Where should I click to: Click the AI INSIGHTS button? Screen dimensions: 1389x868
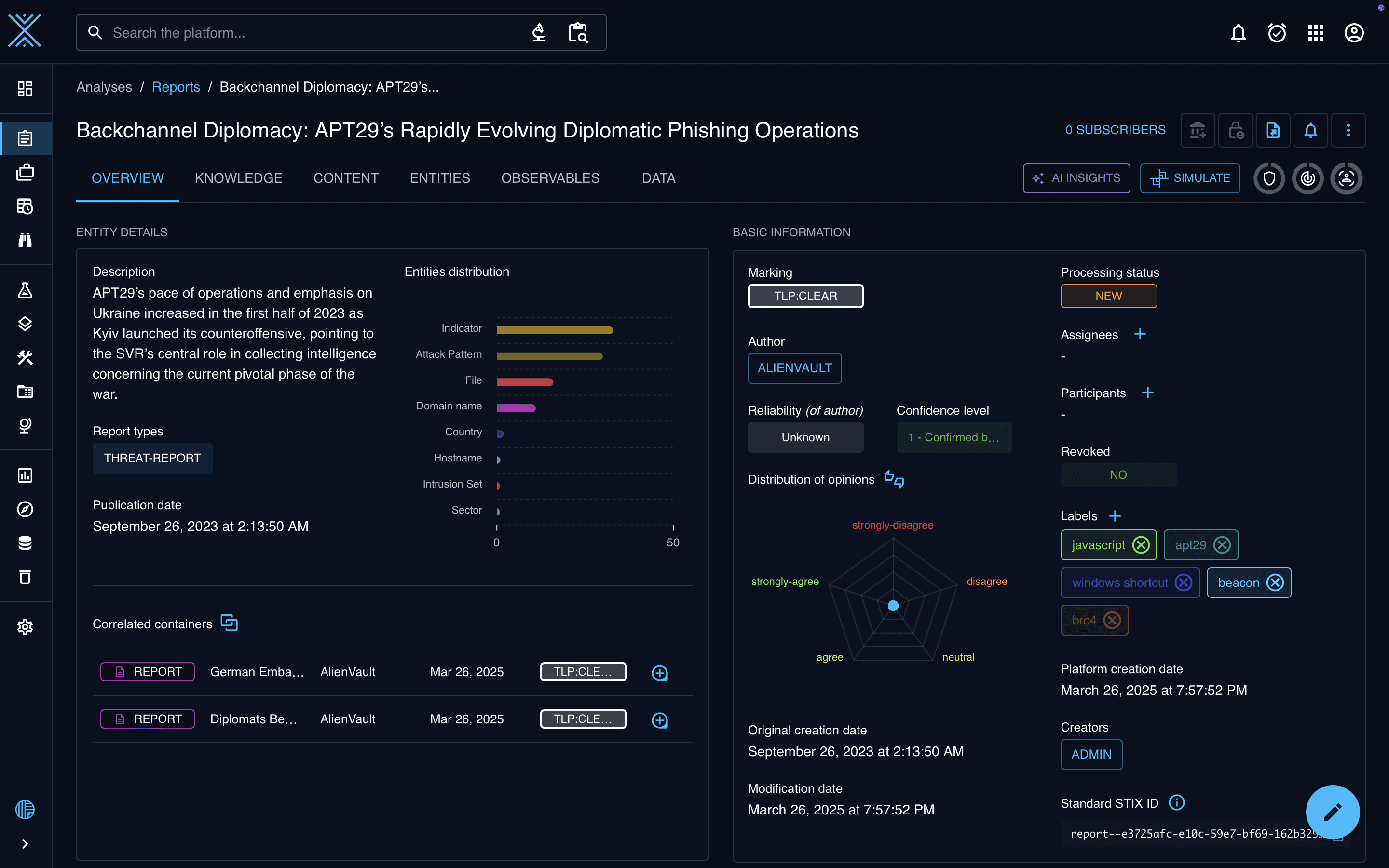point(1076,178)
